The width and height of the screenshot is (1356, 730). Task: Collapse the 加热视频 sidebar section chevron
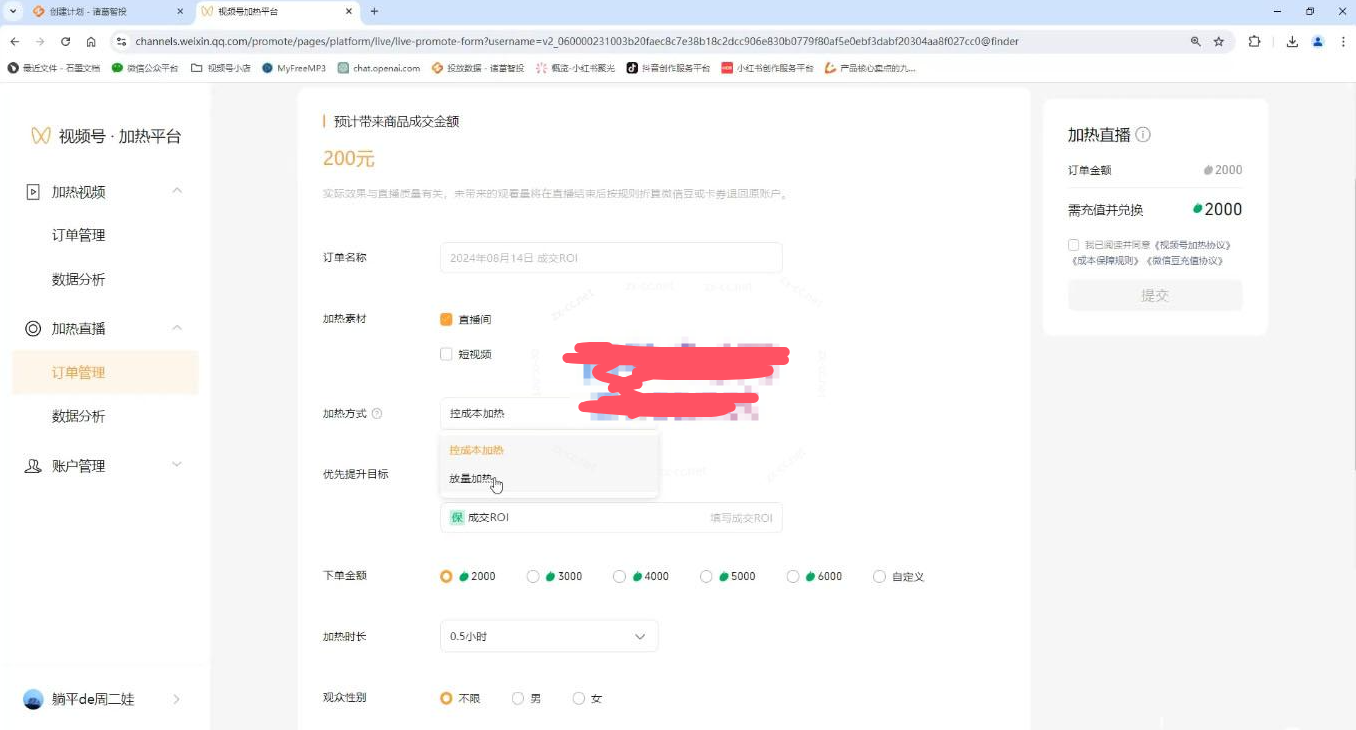(x=177, y=190)
